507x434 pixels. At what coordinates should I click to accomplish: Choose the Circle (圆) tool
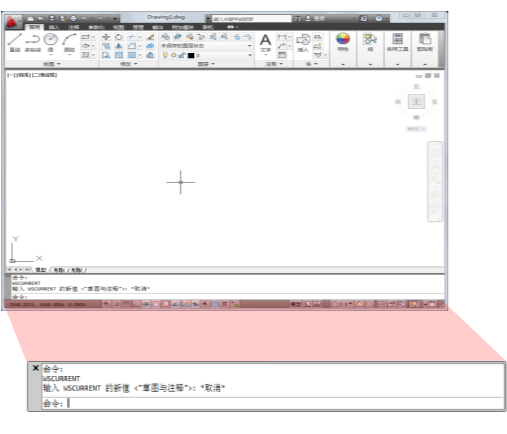tap(51, 42)
